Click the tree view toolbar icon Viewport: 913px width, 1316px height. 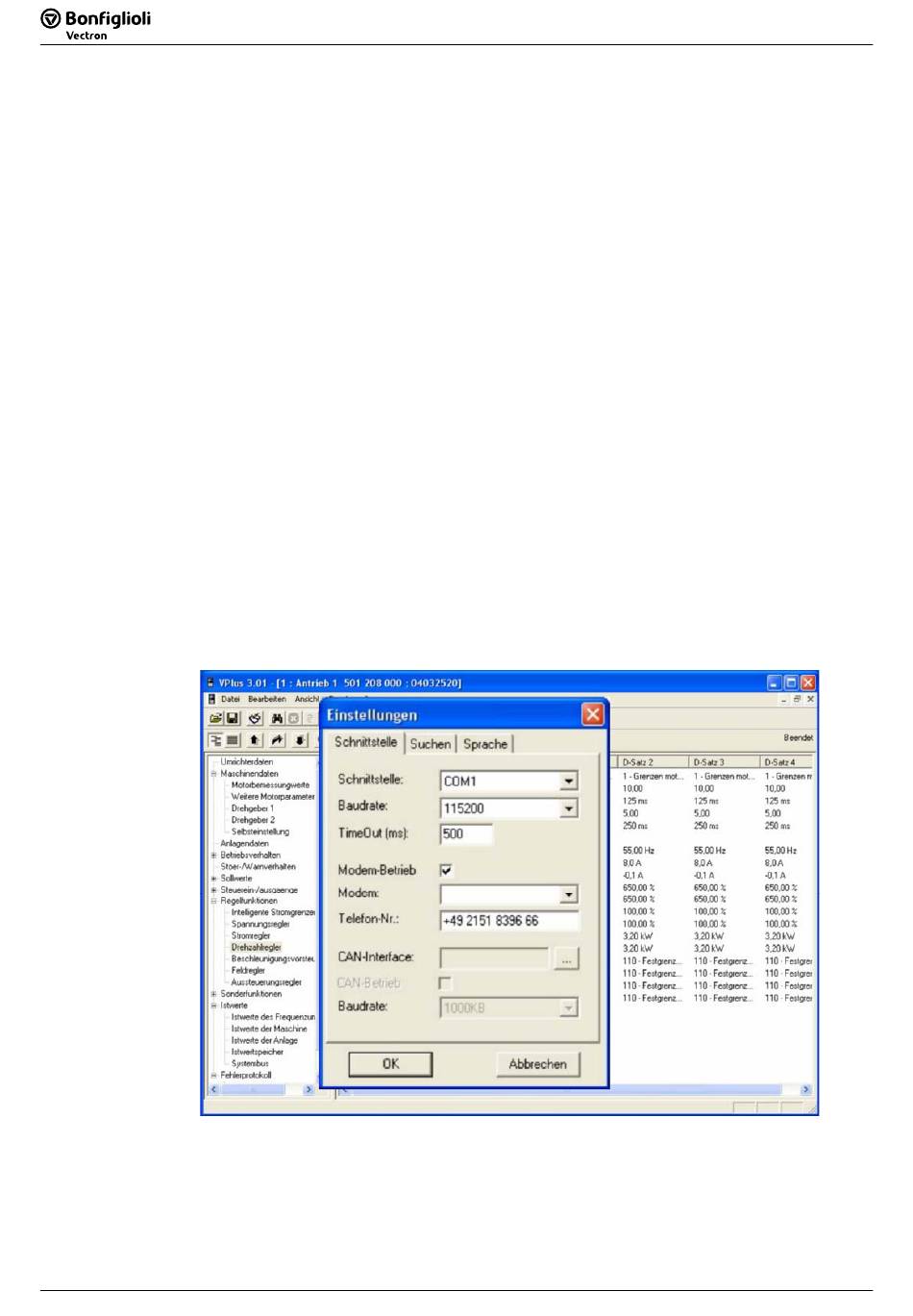216,740
